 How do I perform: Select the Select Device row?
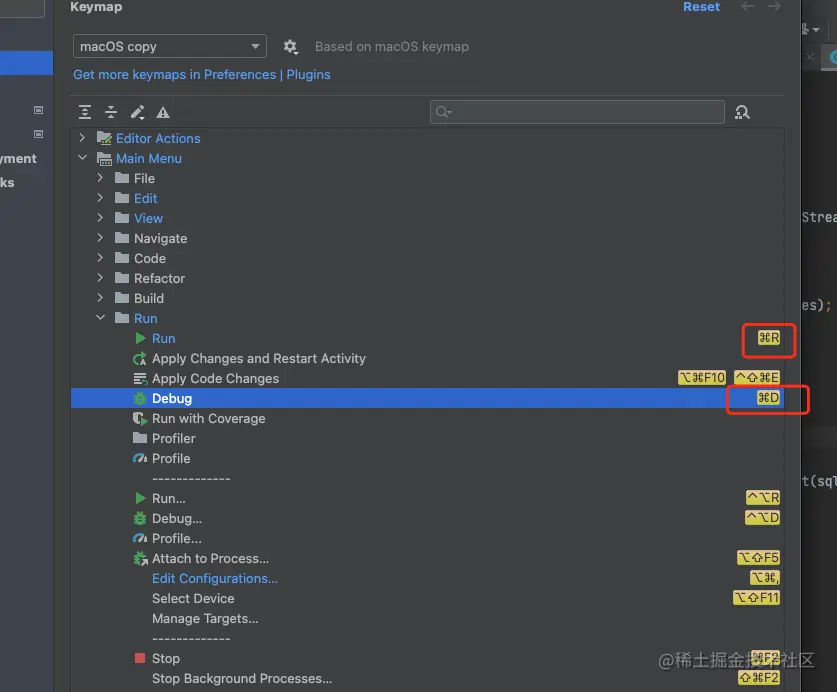click(427, 599)
